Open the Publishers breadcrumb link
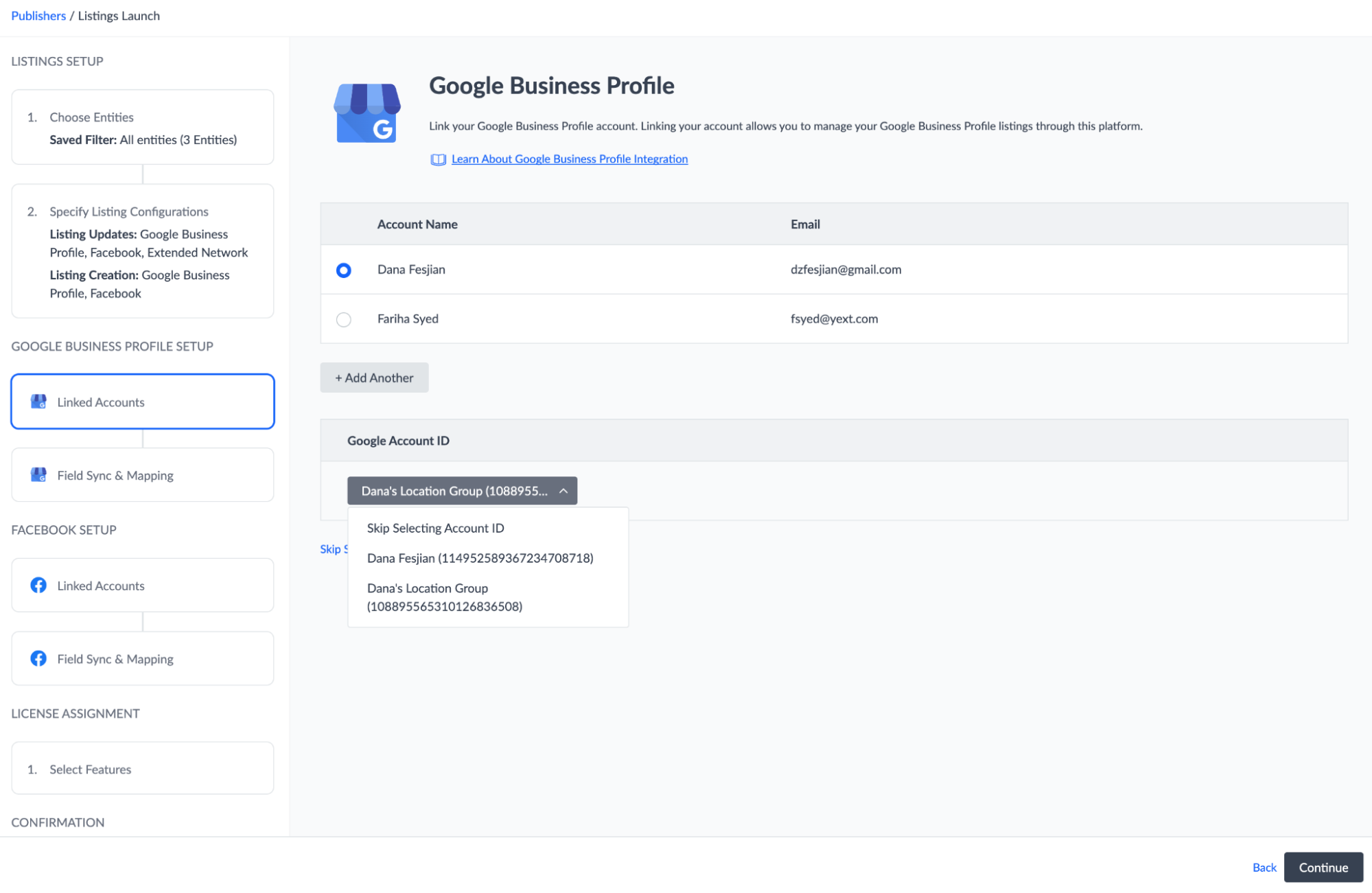The image size is (1372, 893). [38, 16]
